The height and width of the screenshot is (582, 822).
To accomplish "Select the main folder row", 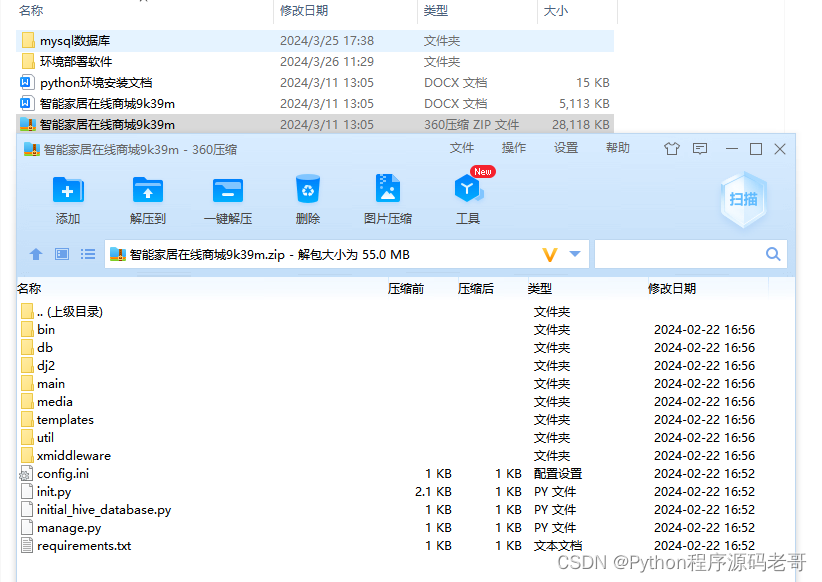I will (406, 383).
